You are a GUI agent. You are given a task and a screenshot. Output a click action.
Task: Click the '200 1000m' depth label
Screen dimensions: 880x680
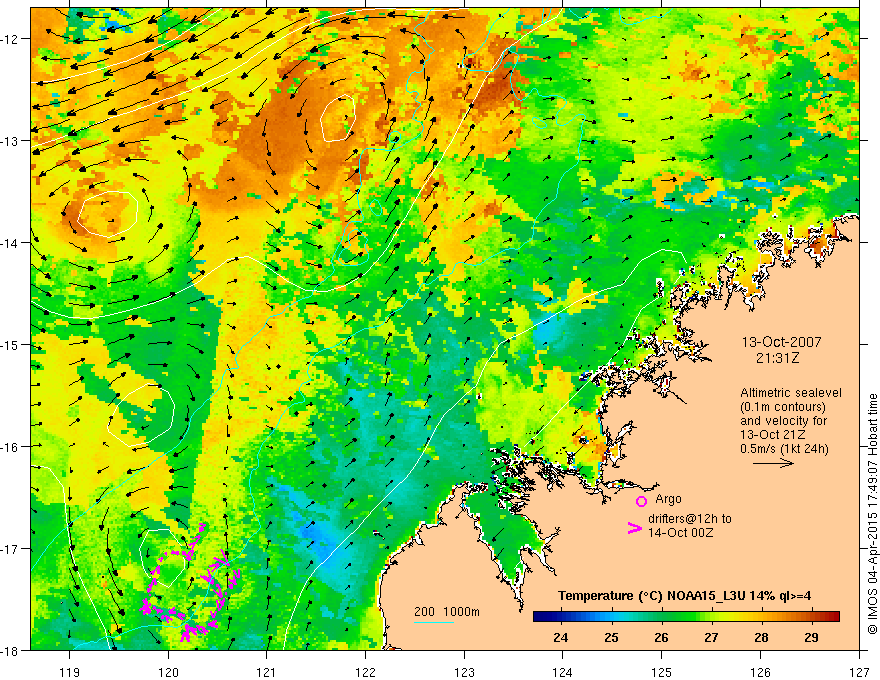(447, 612)
